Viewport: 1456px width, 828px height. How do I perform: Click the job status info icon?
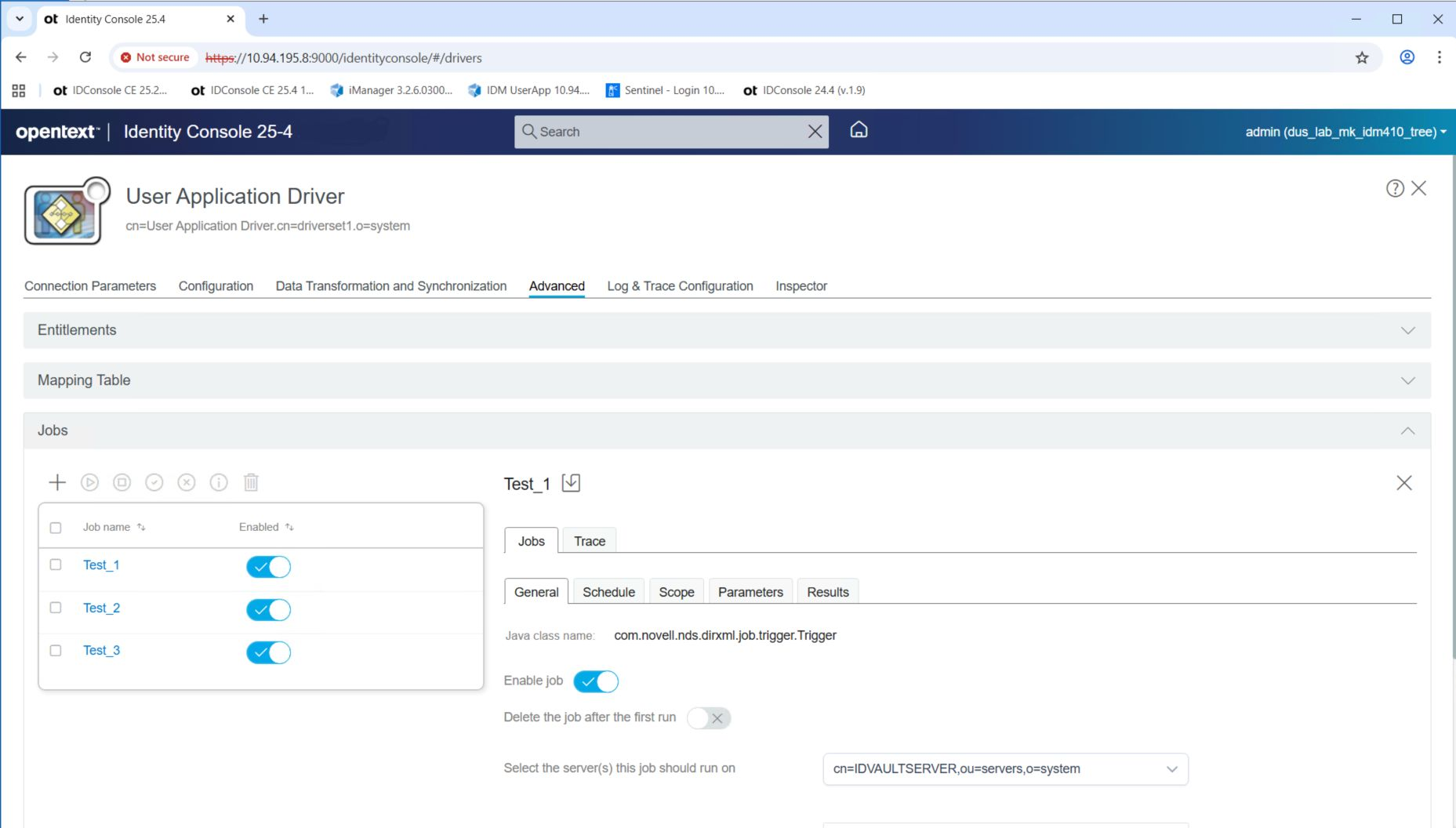219,482
